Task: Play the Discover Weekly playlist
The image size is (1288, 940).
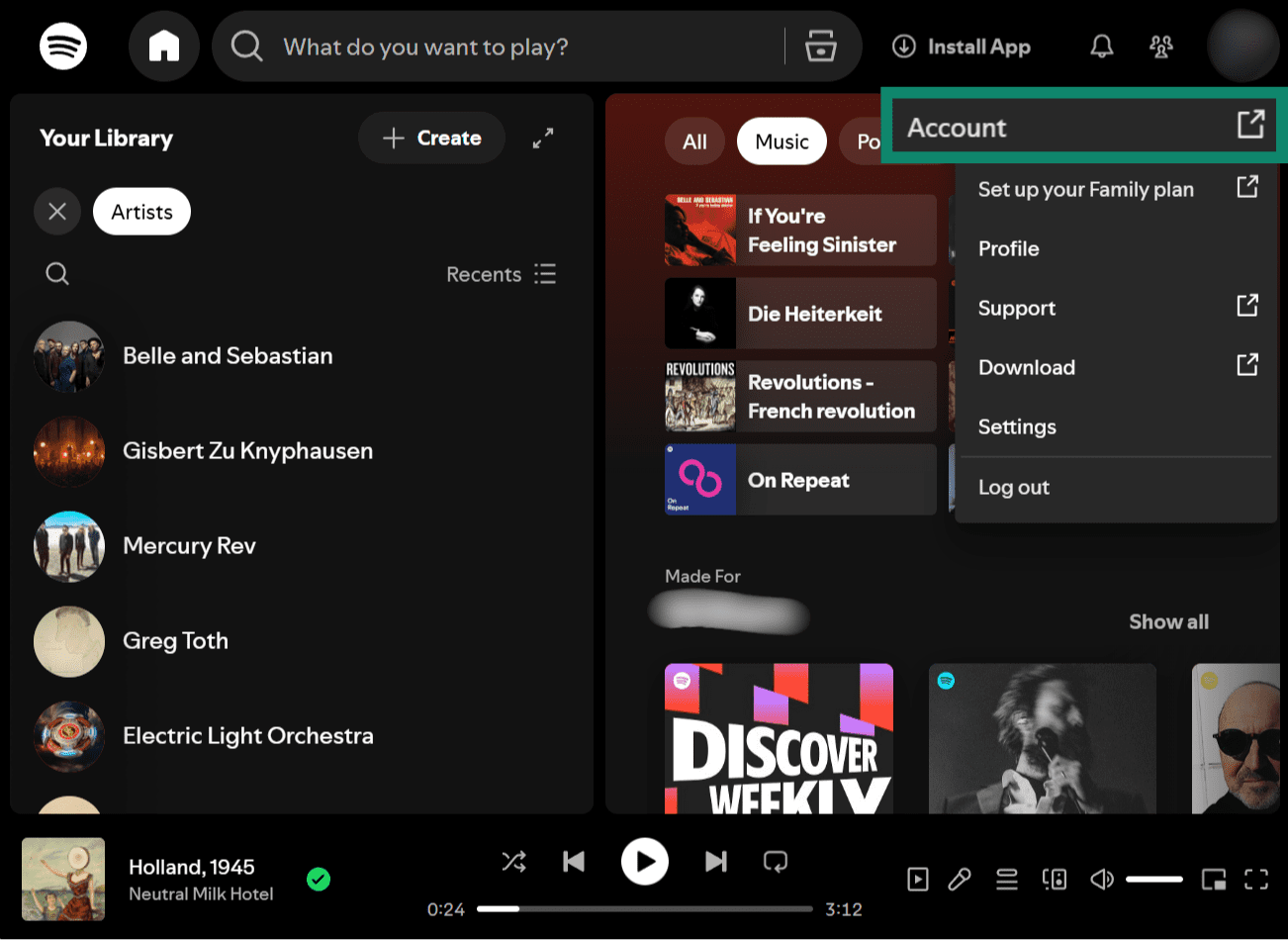Action: (779, 740)
